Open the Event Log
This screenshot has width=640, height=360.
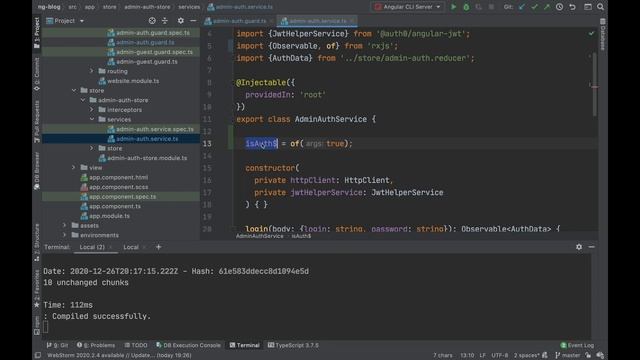tap(577, 345)
